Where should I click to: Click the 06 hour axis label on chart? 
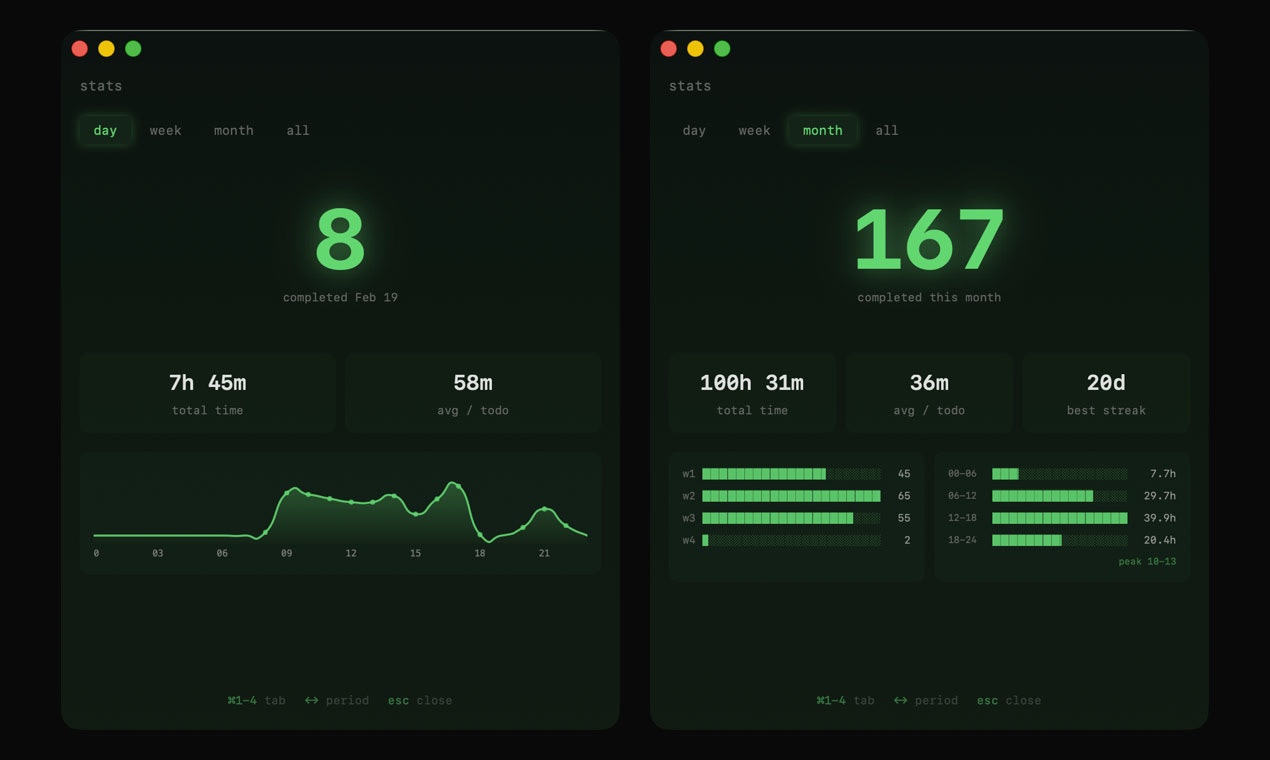tap(222, 553)
